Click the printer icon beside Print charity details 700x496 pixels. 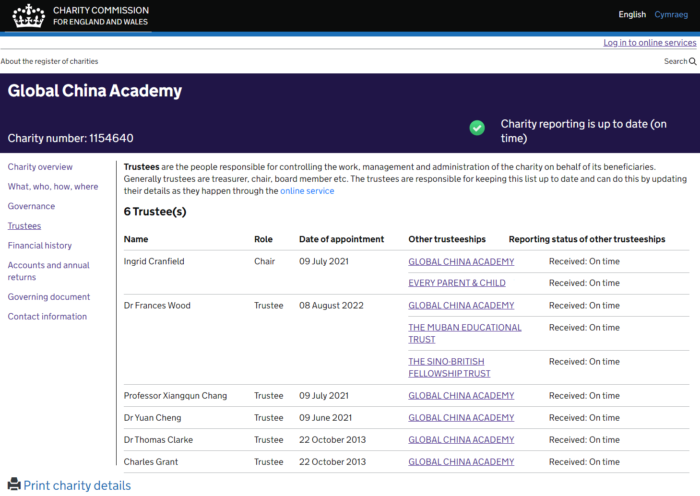coord(14,485)
